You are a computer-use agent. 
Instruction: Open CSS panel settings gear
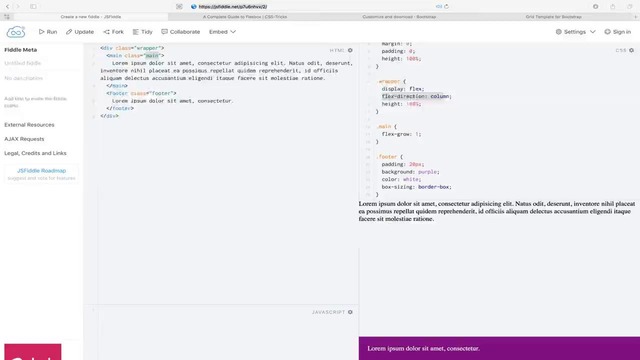click(631, 50)
